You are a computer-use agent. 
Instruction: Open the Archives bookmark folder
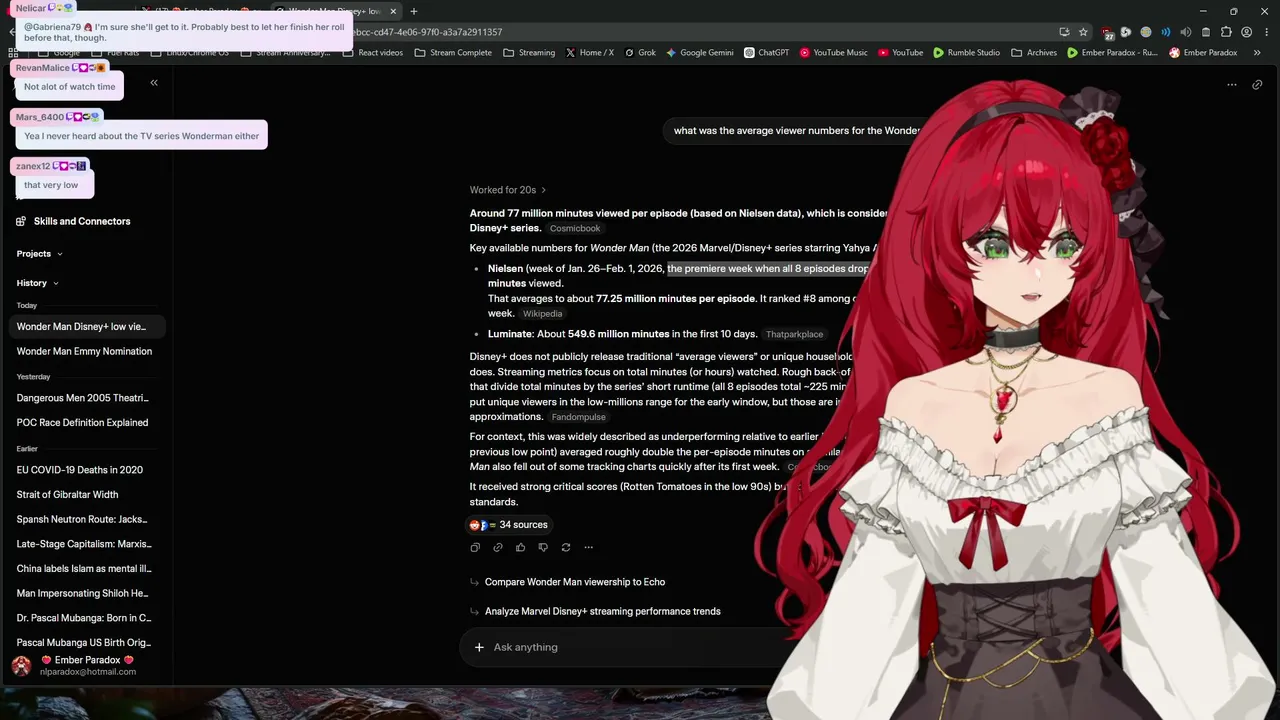coord(1034,52)
